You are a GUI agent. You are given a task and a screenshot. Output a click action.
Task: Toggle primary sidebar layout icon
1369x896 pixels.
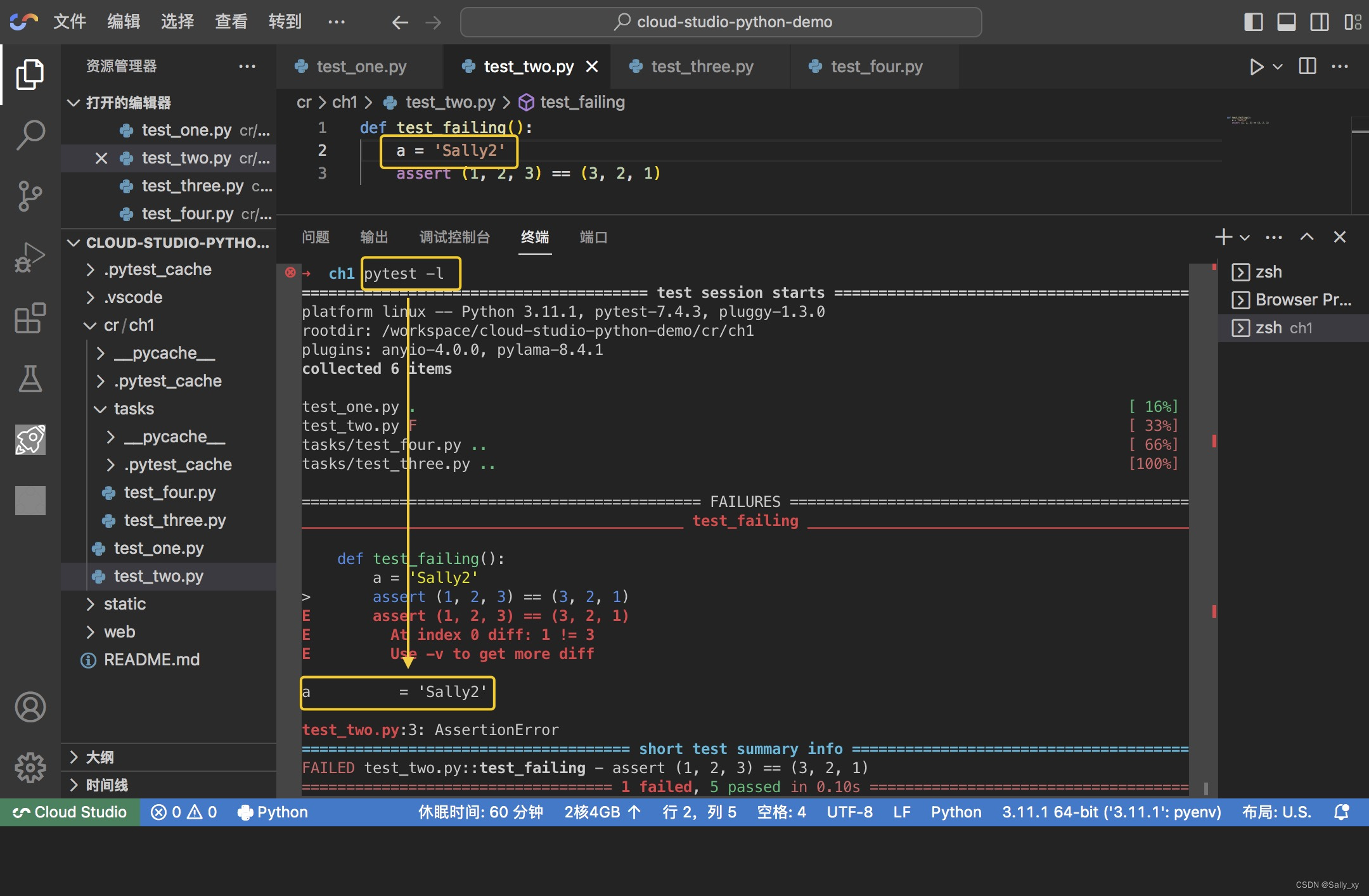tap(1253, 22)
